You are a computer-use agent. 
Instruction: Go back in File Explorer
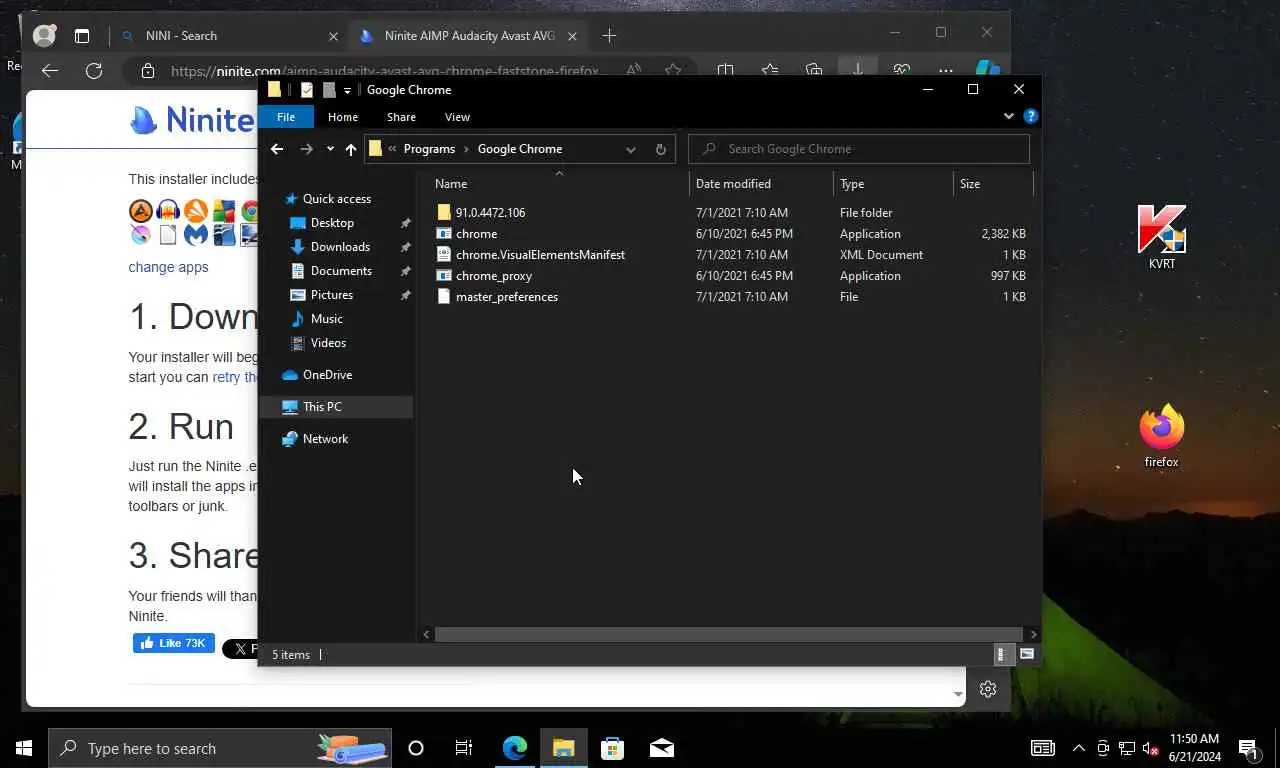coord(277,149)
